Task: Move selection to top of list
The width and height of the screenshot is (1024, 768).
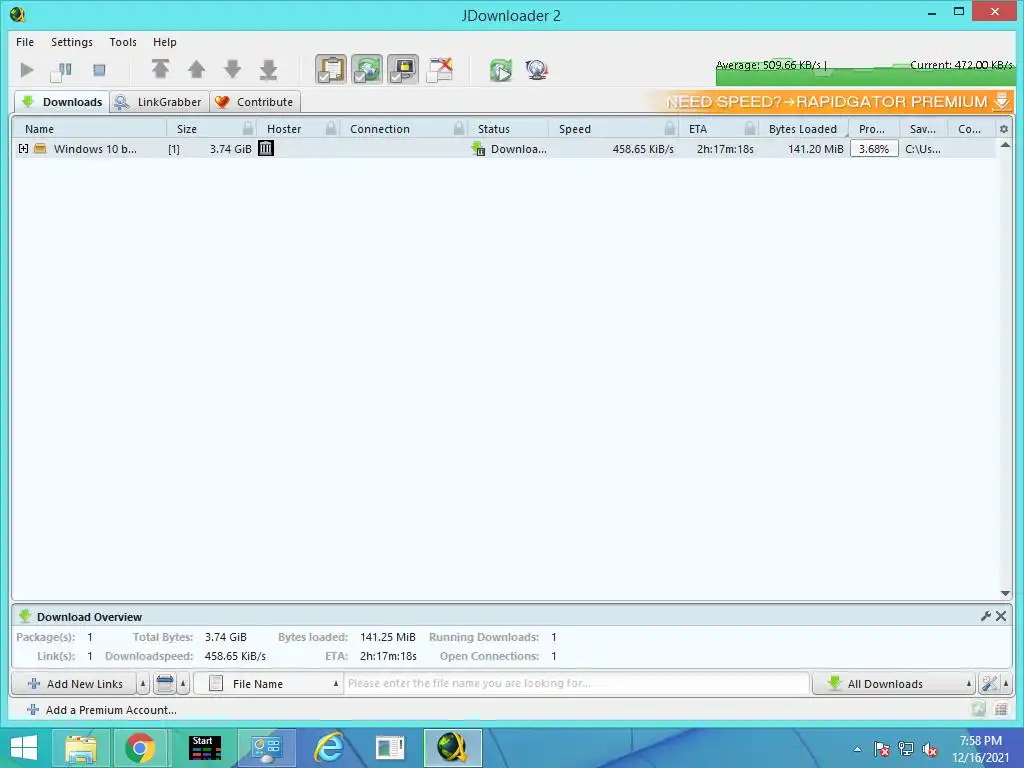Action: (x=161, y=69)
